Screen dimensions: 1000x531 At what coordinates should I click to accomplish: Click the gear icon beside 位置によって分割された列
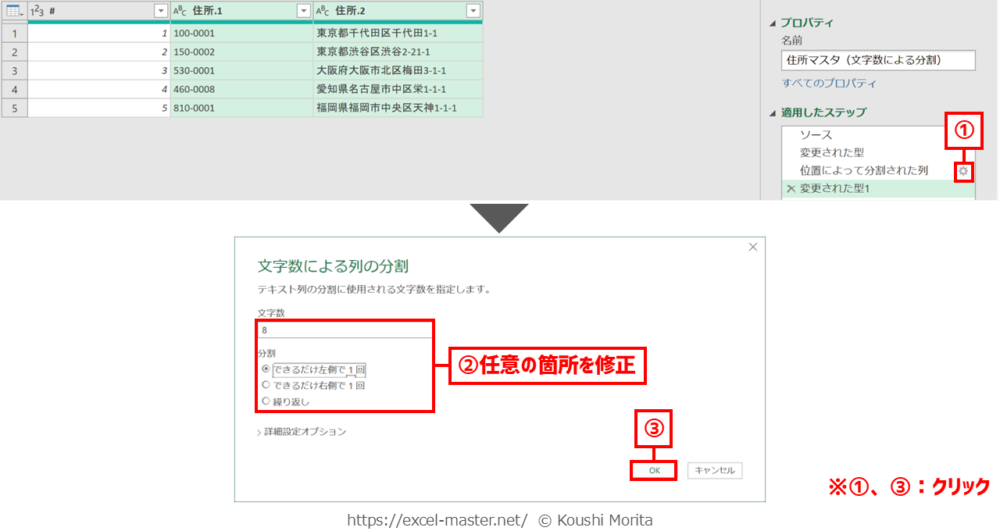(963, 171)
